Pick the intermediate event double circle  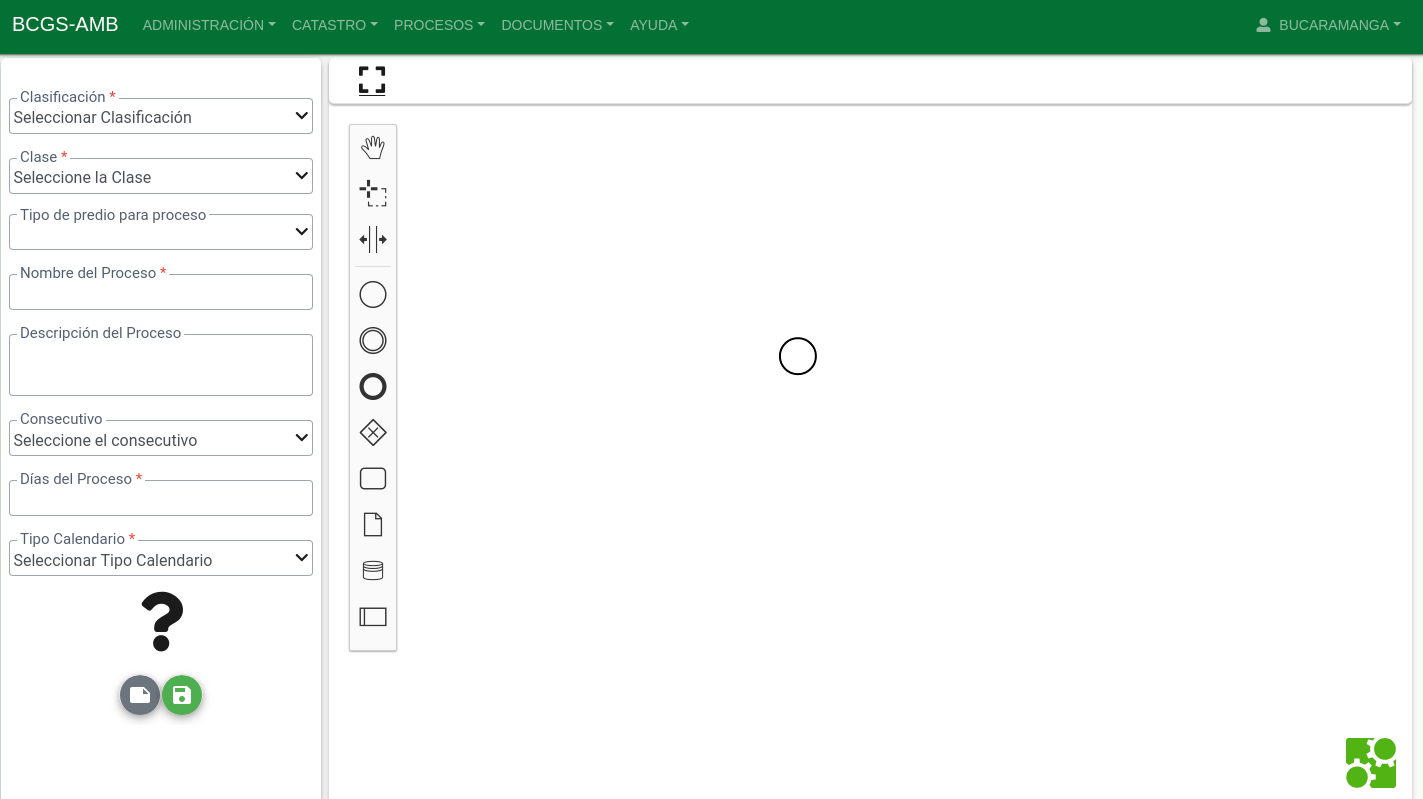(x=373, y=341)
